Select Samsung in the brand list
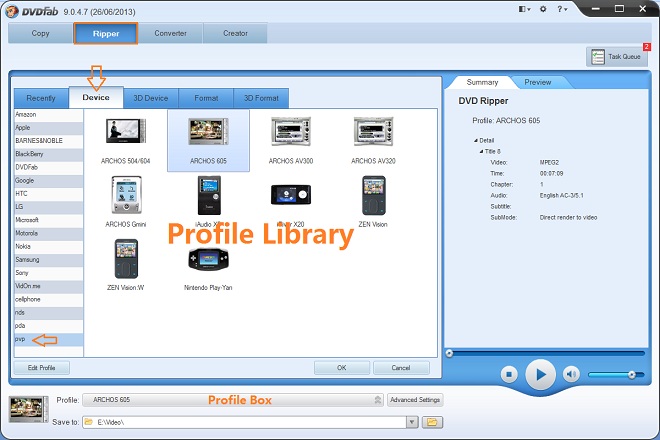 tap(48, 259)
